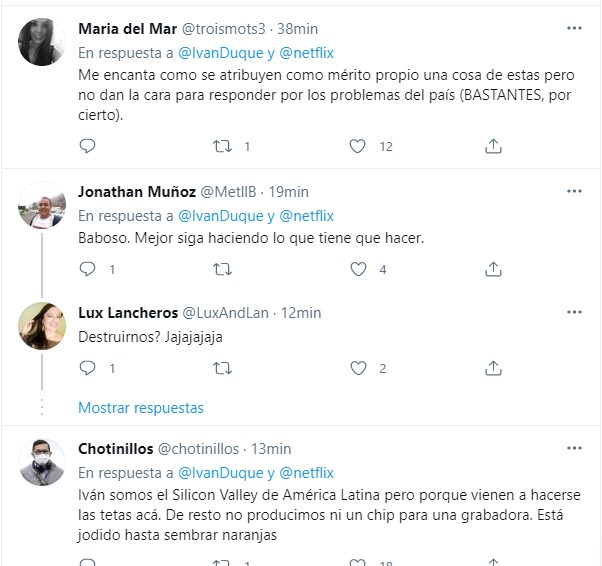Reply to Maria del Mar's tweet

click(87, 146)
